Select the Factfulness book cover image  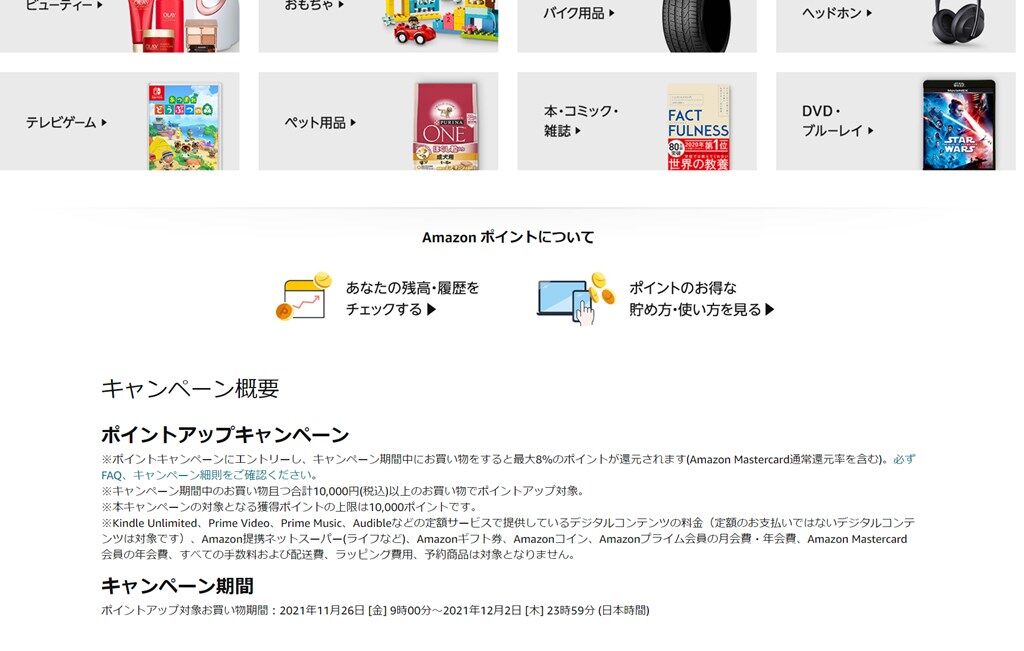point(698,127)
